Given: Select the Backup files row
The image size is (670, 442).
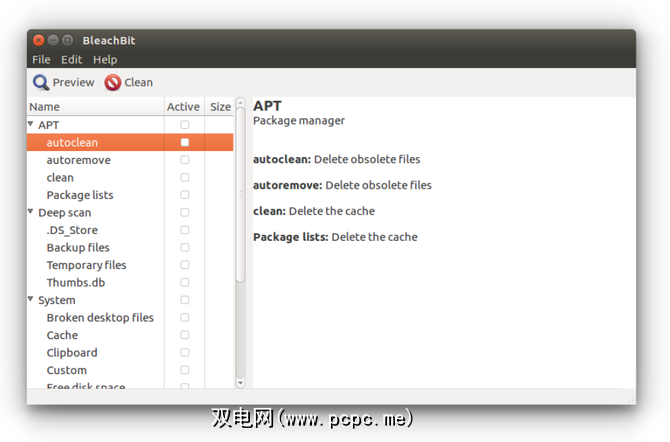Looking at the screenshot, I should pyautogui.click(x=130, y=248).
